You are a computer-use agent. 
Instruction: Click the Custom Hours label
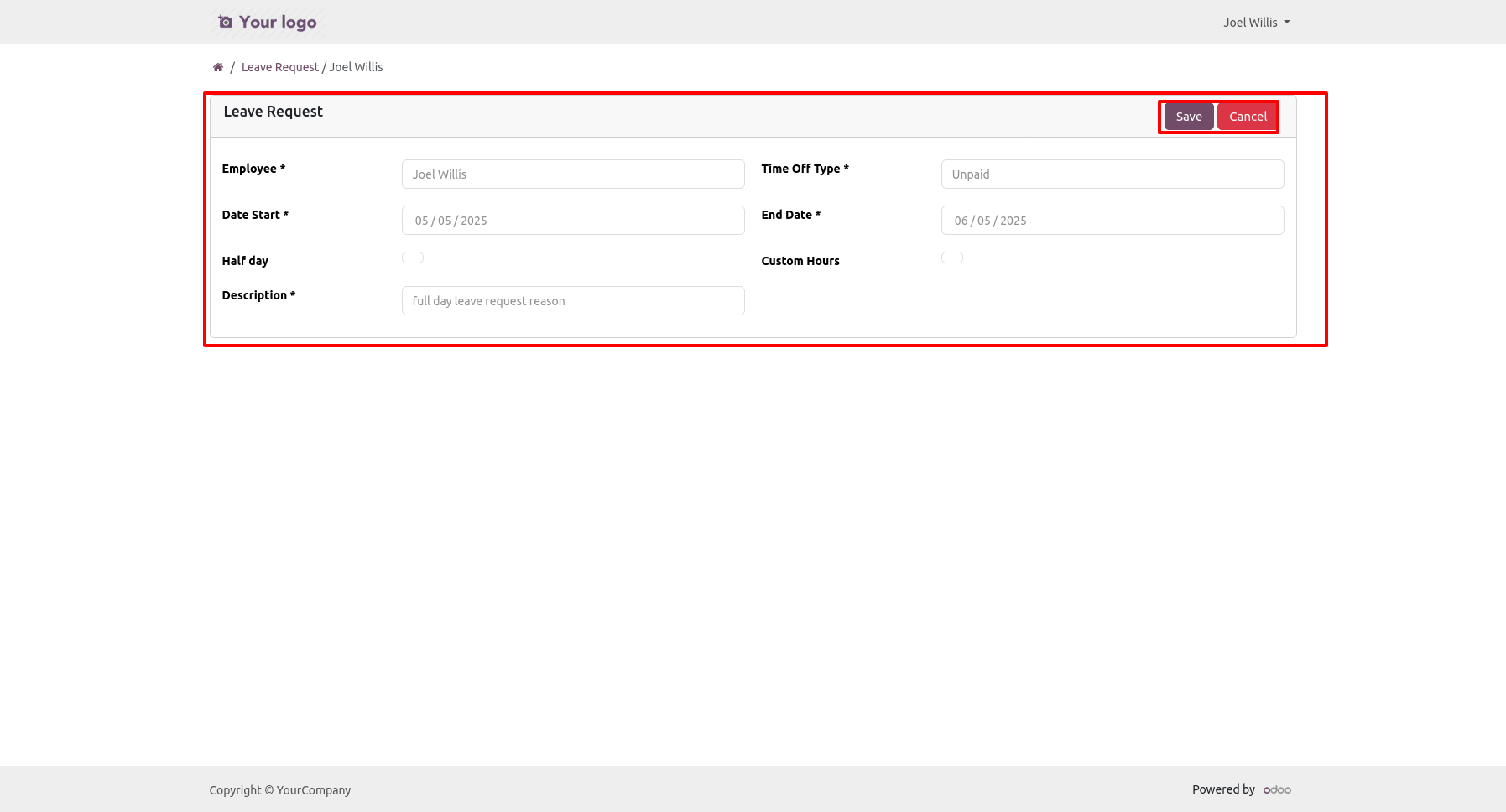pyautogui.click(x=800, y=261)
